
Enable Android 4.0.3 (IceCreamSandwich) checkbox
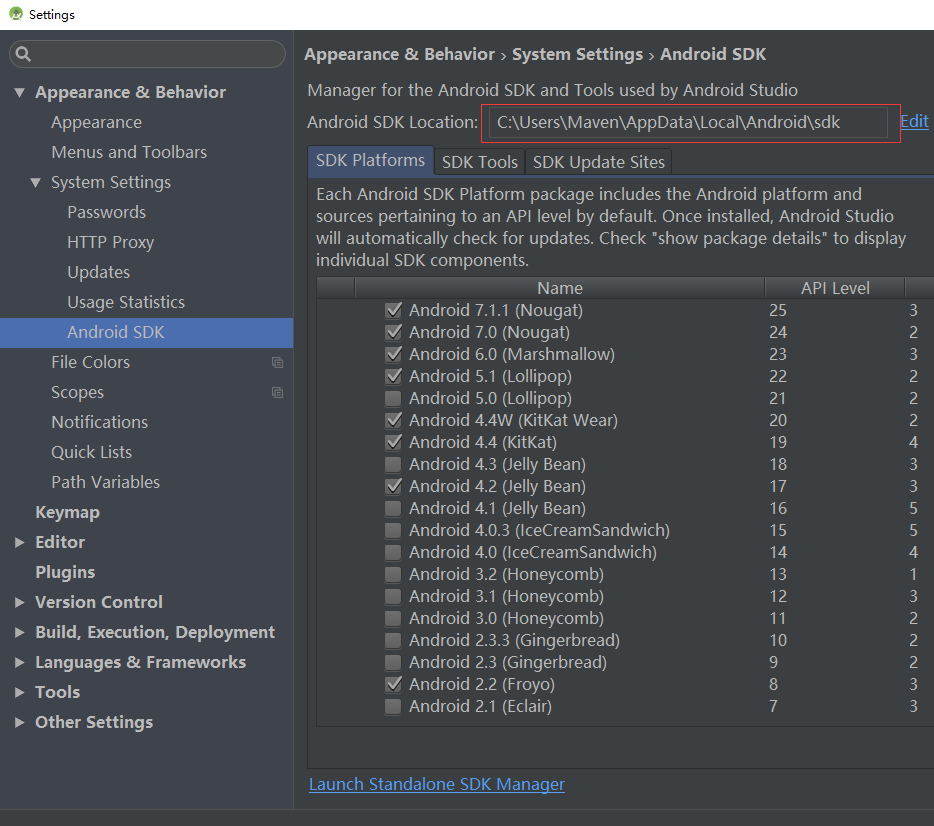(393, 531)
